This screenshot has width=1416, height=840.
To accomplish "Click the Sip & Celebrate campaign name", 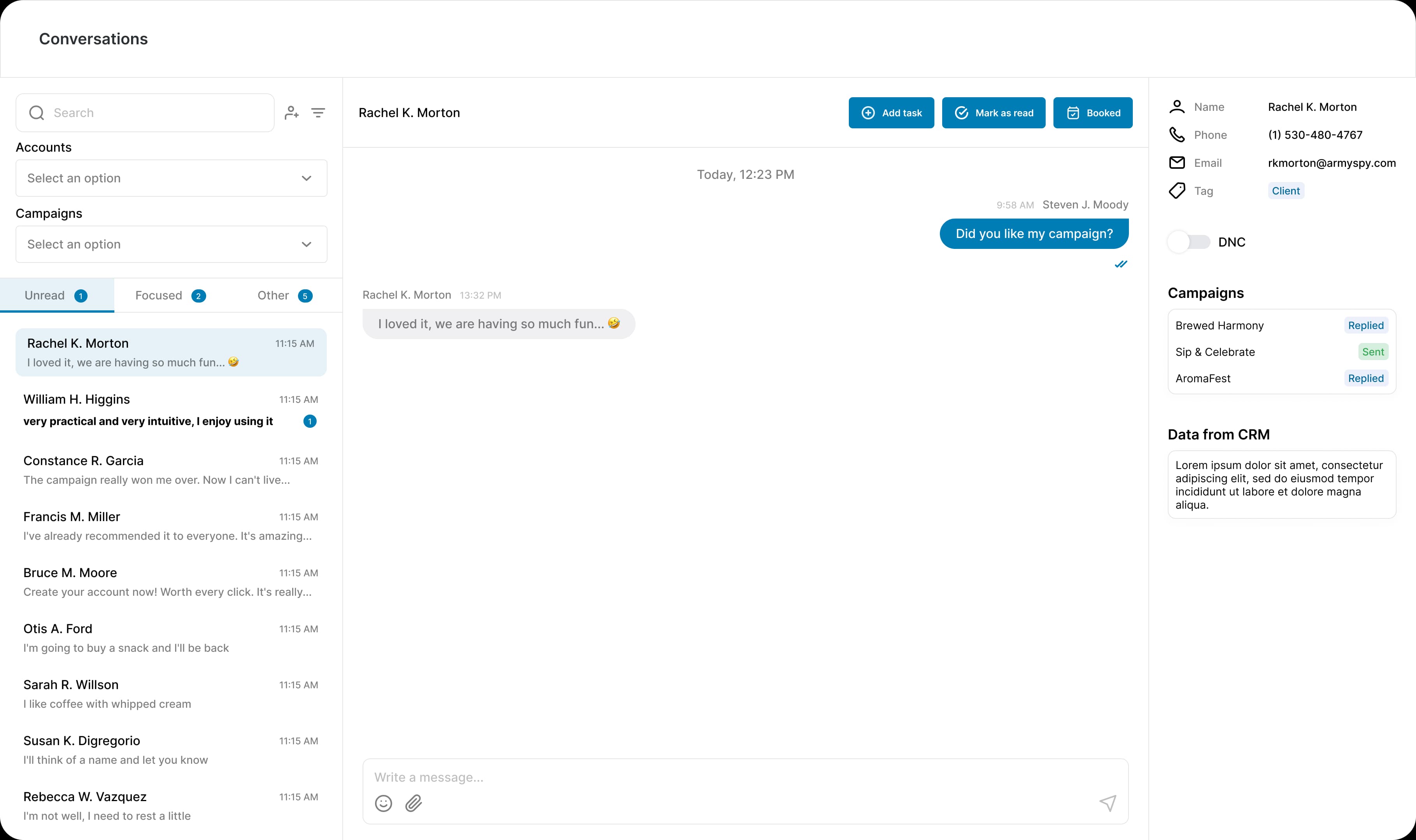I will [1215, 352].
